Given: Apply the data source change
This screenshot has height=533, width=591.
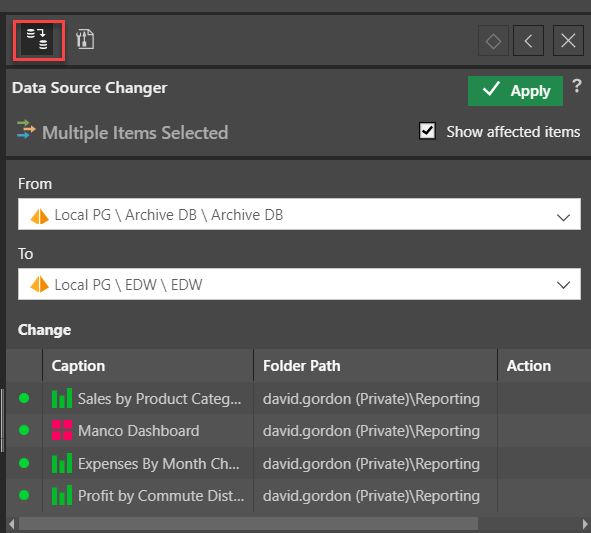Looking at the screenshot, I should click(x=515, y=91).
